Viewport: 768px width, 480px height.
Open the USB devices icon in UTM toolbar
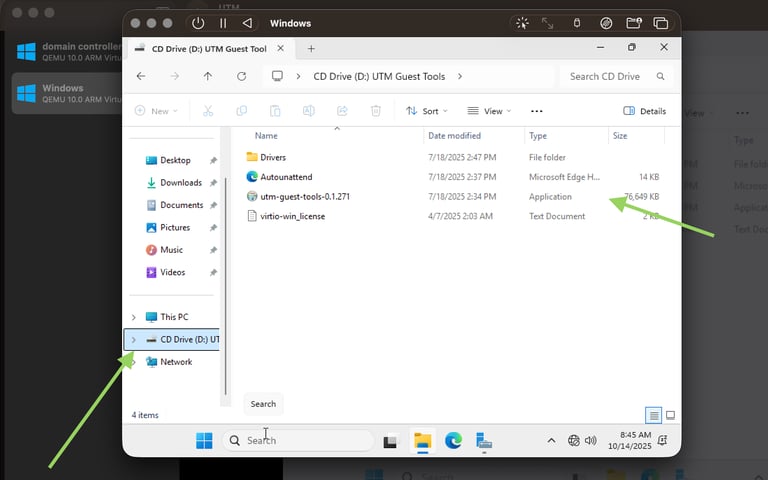[577, 23]
